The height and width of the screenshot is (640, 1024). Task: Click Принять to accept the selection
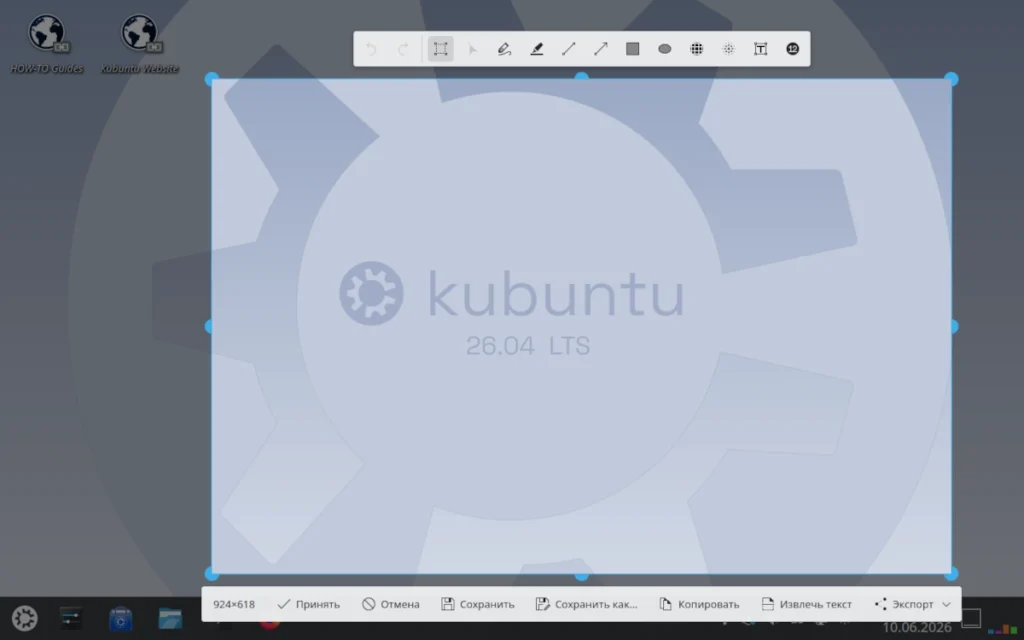(309, 604)
